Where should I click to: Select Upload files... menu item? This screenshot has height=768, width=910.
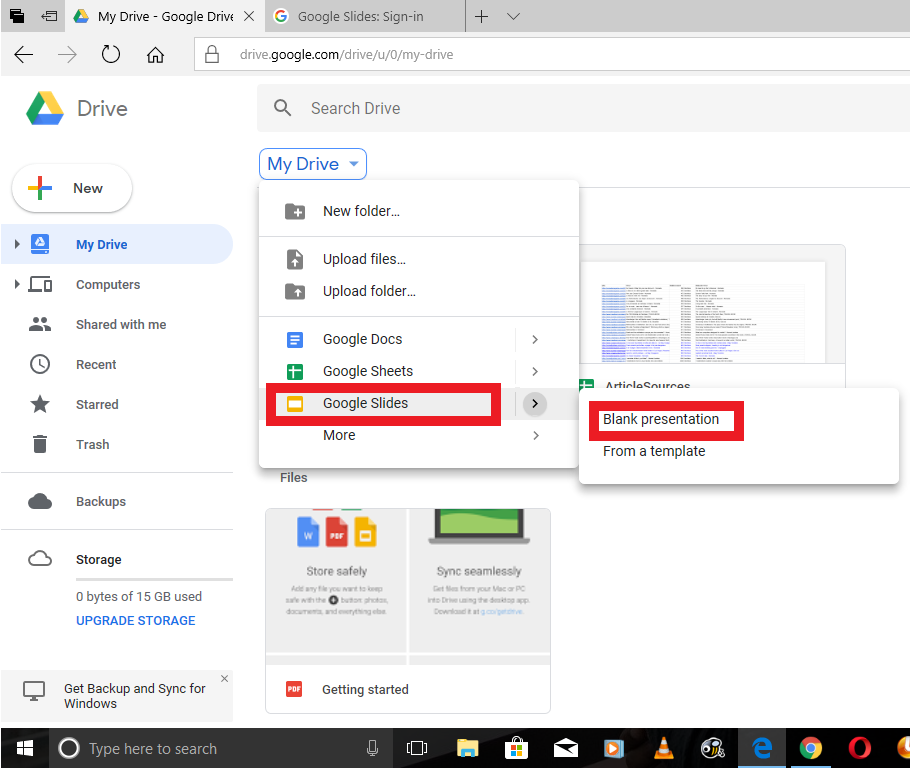point(418,259)
